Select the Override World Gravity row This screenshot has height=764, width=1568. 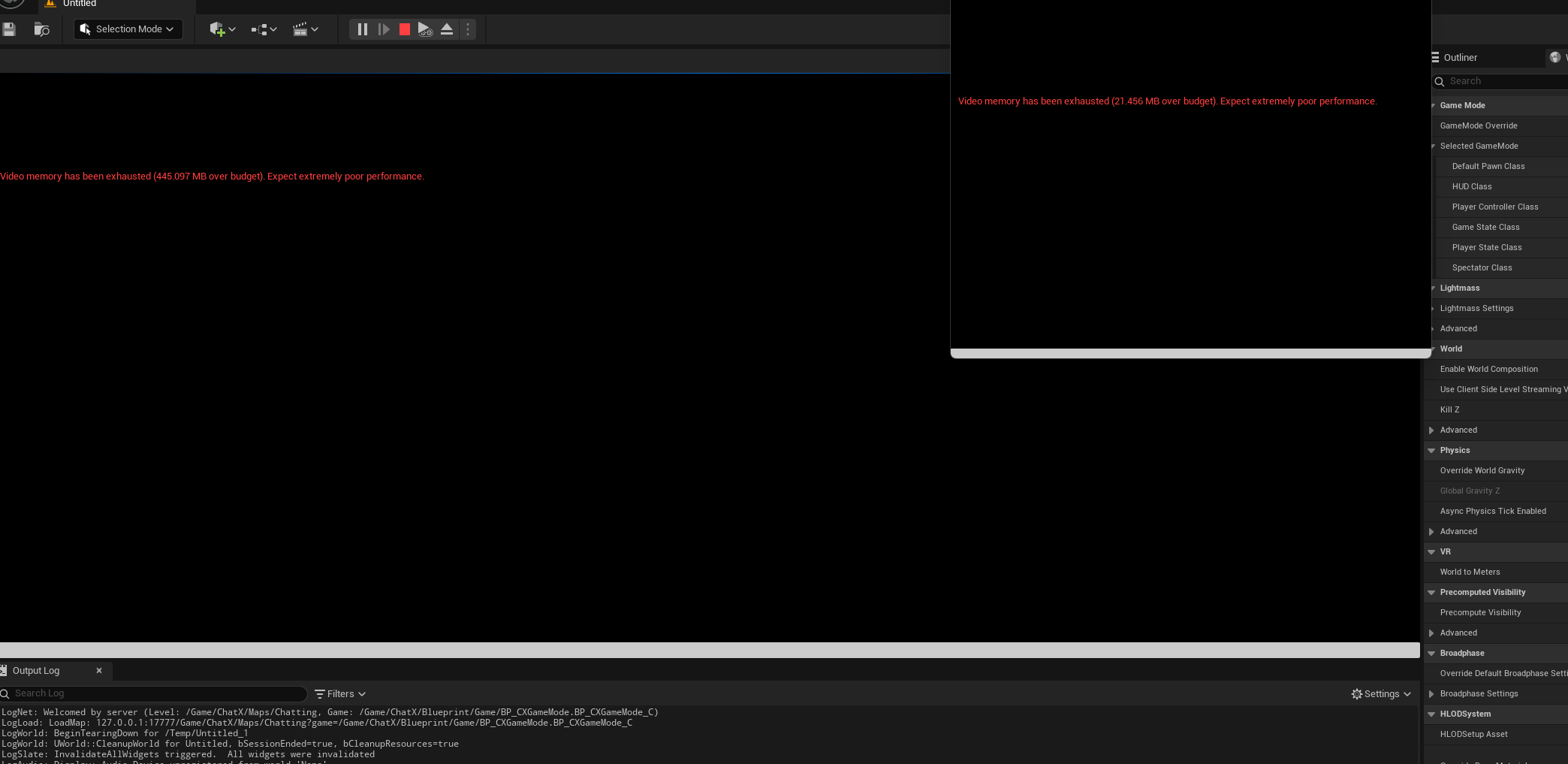coord(1496,470)
